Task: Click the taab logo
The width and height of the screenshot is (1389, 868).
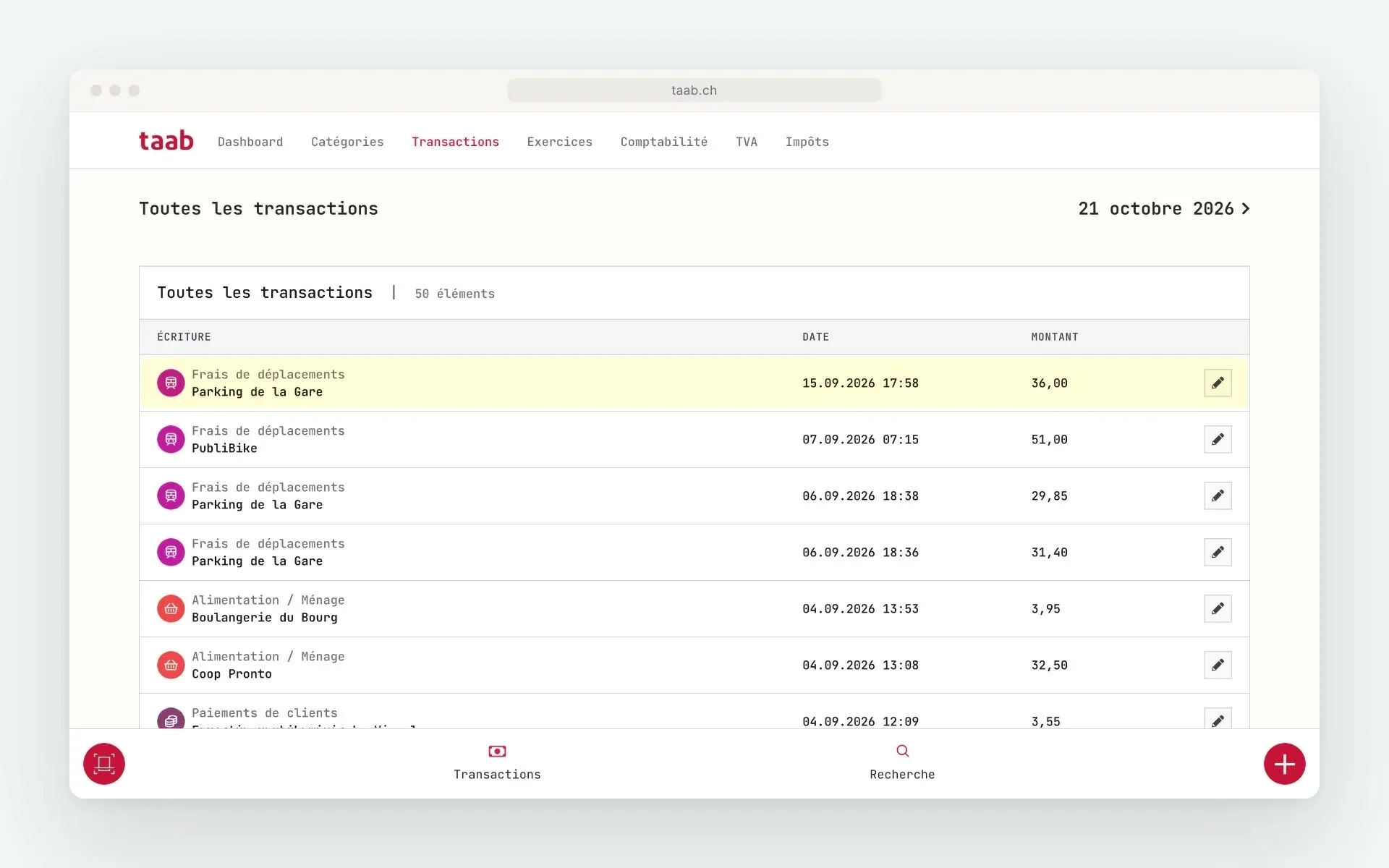Action: point(166,140)
